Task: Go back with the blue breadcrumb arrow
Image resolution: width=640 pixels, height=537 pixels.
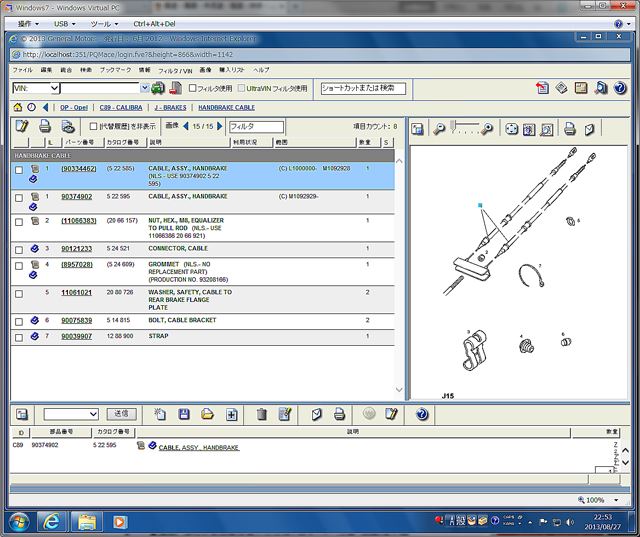Action: point(45,107)
